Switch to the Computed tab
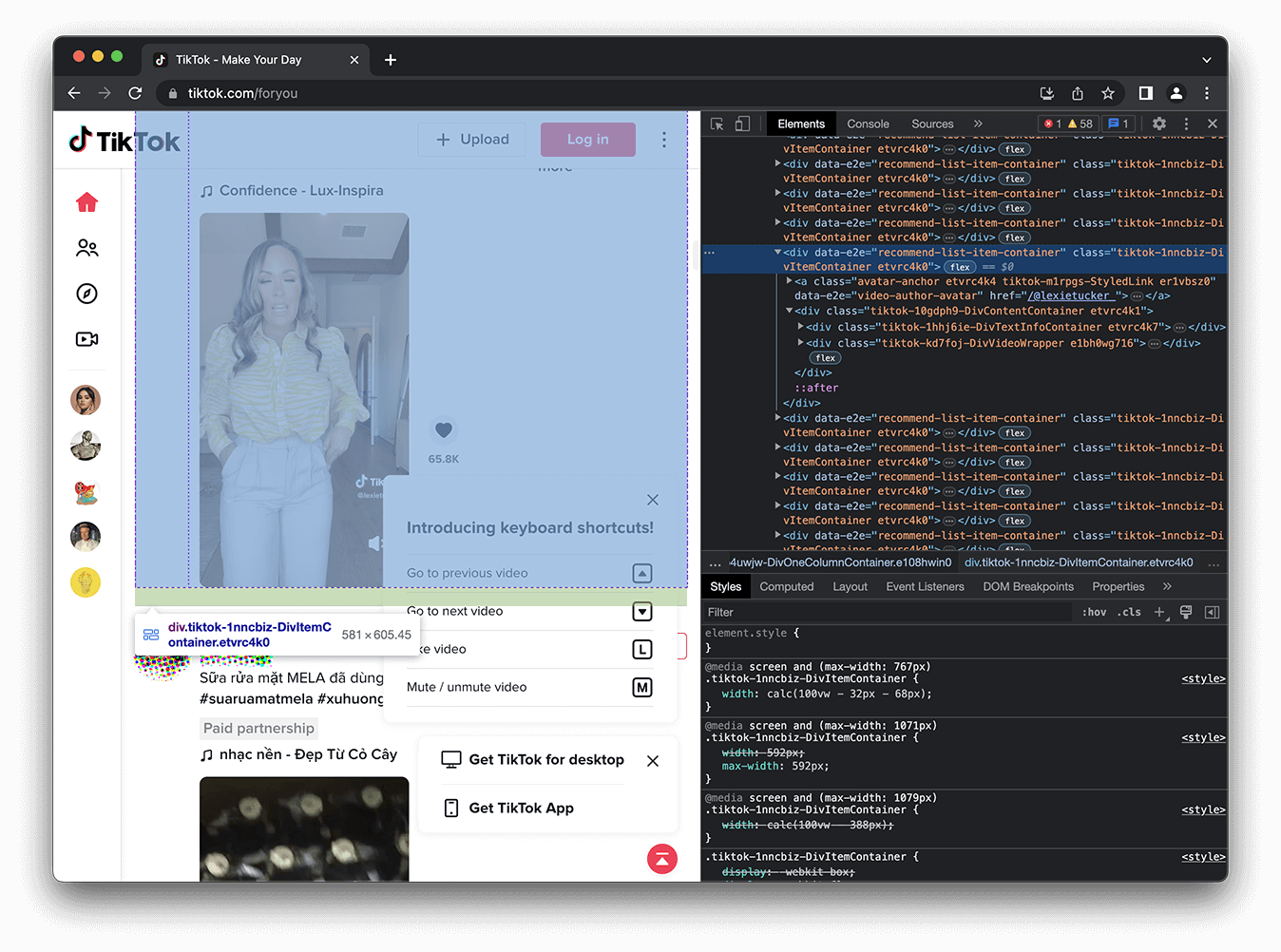 tap(787, 587)
